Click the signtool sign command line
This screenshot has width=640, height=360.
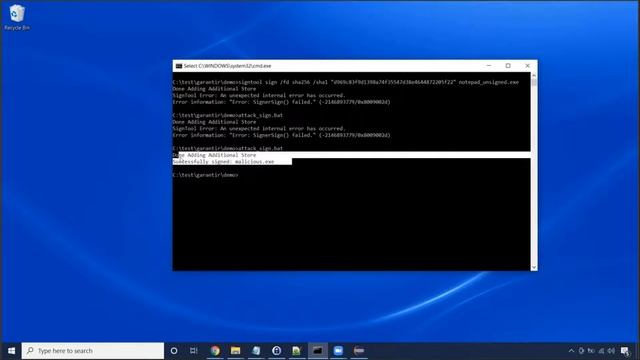346,82
